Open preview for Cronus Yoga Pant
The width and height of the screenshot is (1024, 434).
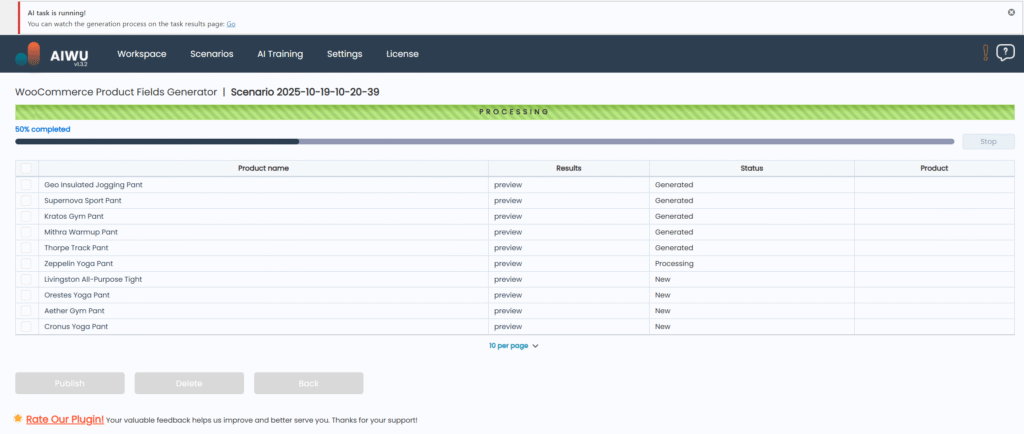pyautogui.click(x=508, y=326)
